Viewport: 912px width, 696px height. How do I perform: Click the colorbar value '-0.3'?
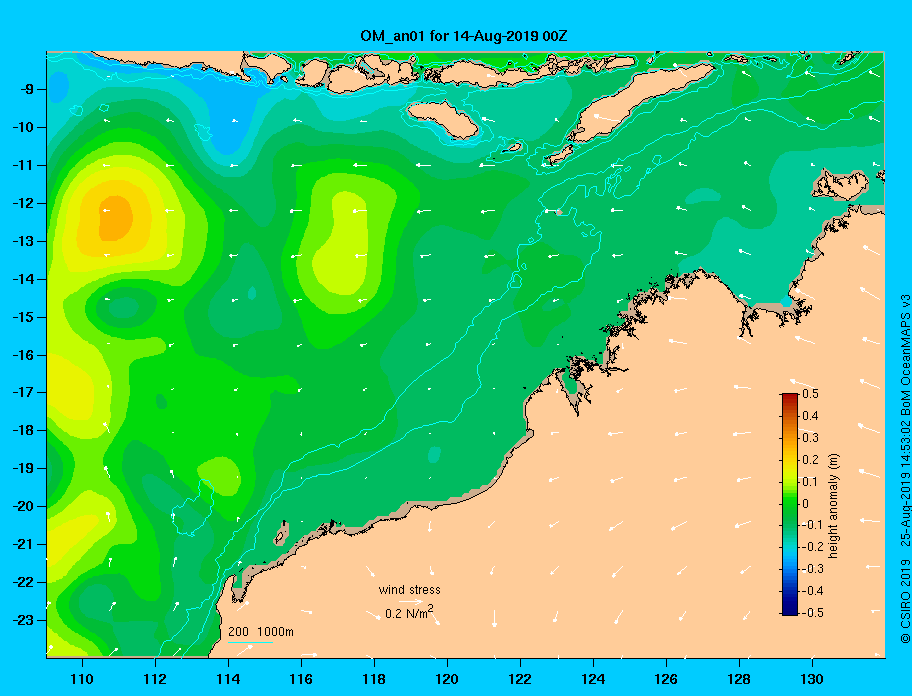[812, 569]
